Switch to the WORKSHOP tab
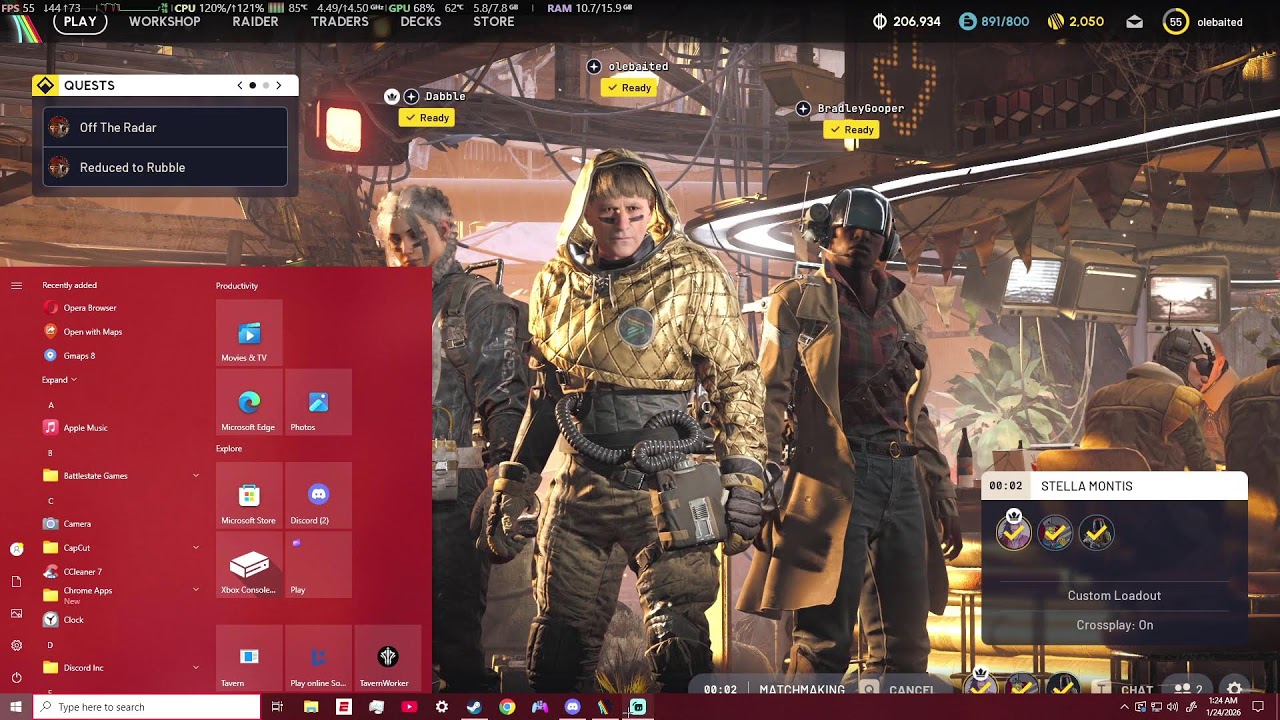 coord(165,22)
